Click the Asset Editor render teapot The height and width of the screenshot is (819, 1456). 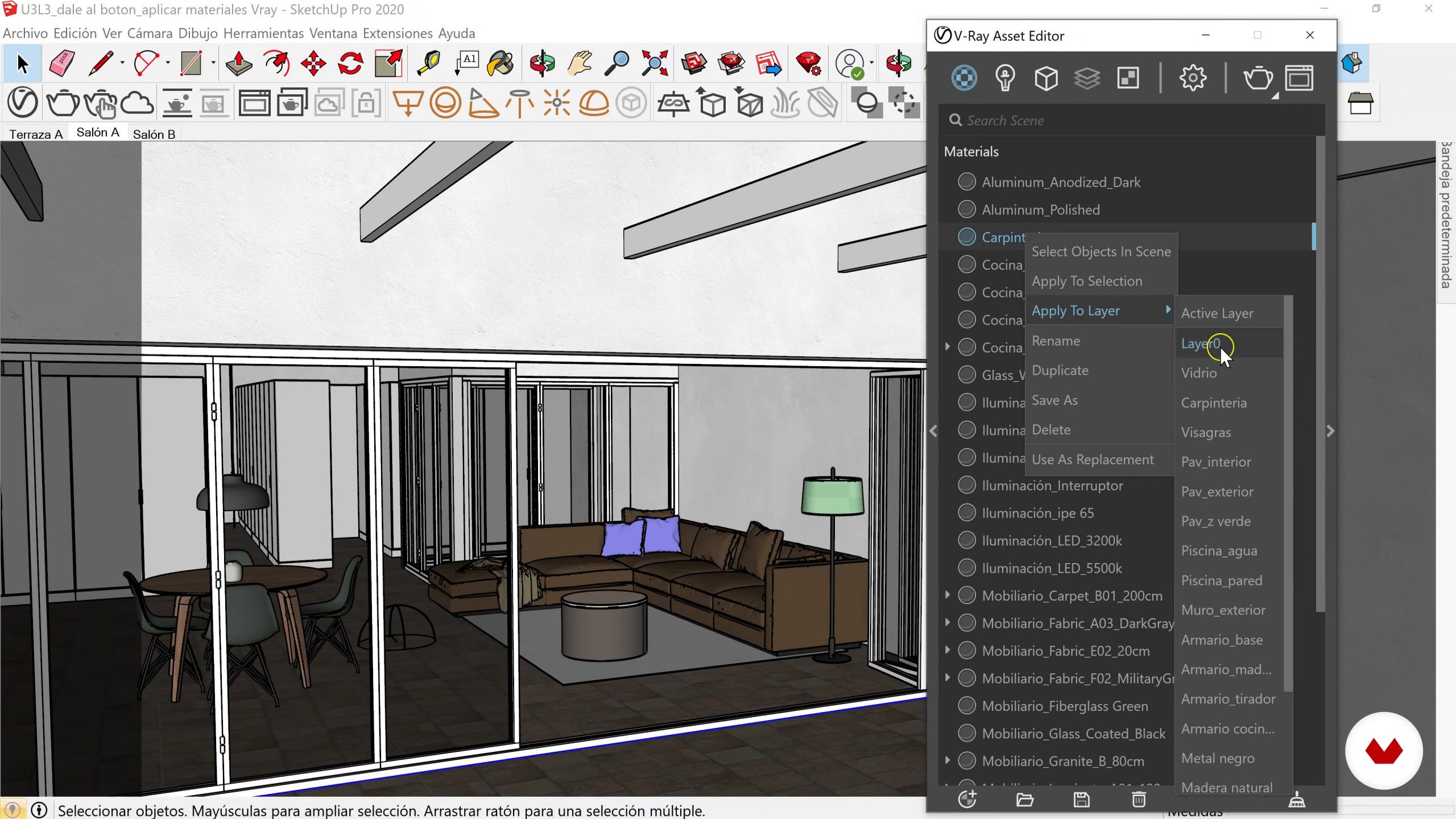click(1258, 78)
